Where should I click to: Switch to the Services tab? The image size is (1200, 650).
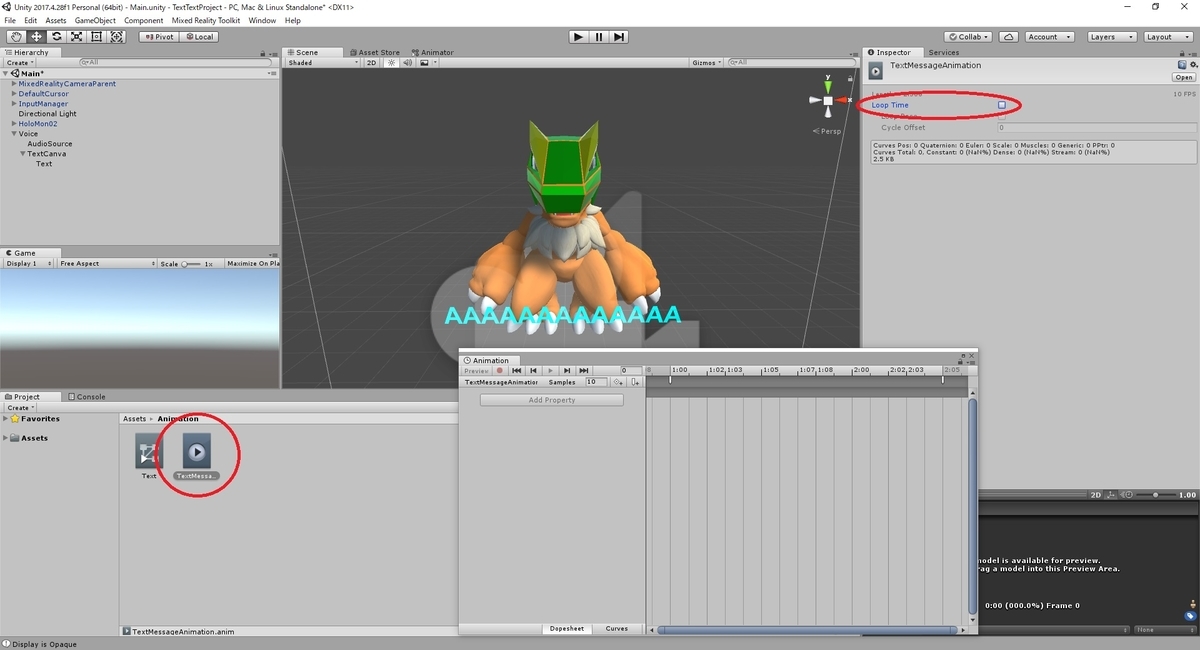point(943,52)
